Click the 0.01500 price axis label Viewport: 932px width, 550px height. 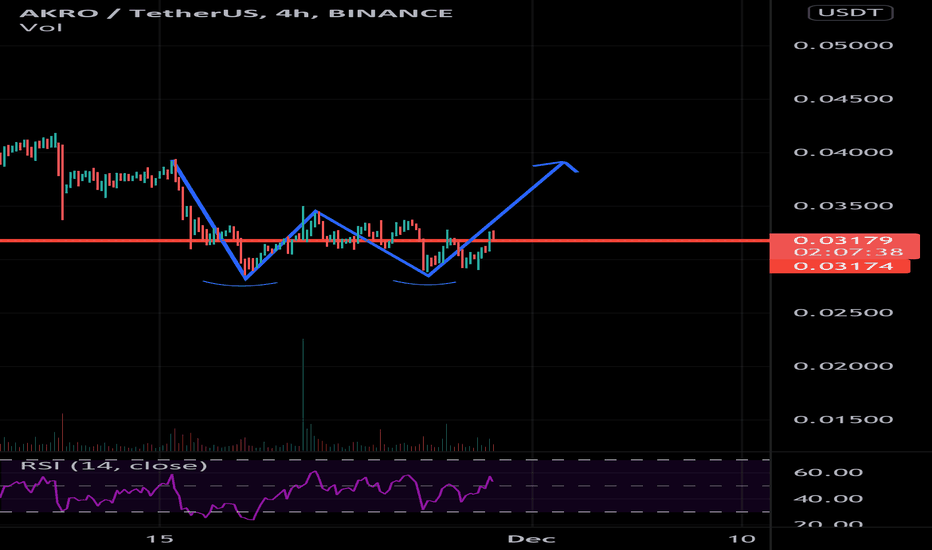(x=843, y=420)
